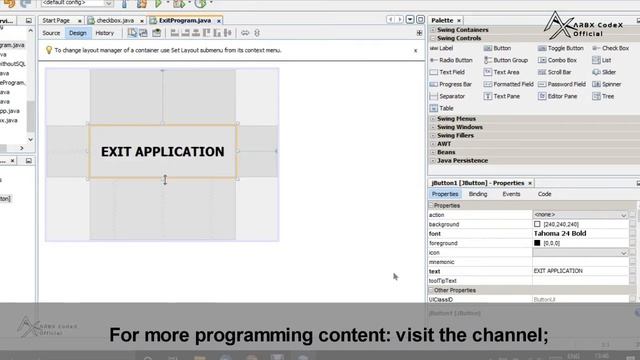The width and height of the screenshot is (640, 360).
Task: Click the Center Vertically icon
Action: 228,33
